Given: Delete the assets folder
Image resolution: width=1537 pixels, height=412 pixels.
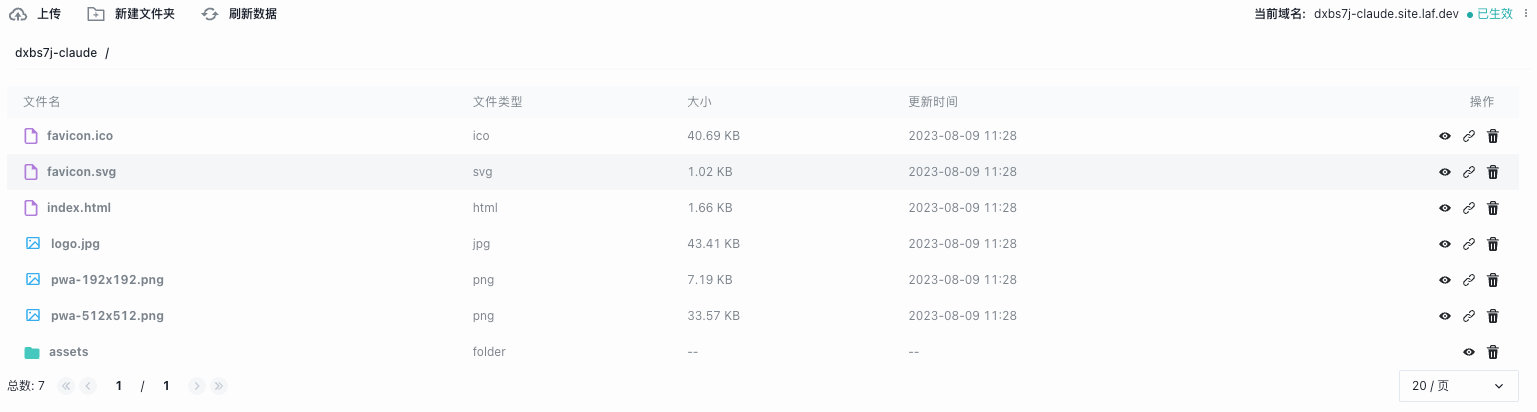Looking at the screenshot, I should [1493, 352].
